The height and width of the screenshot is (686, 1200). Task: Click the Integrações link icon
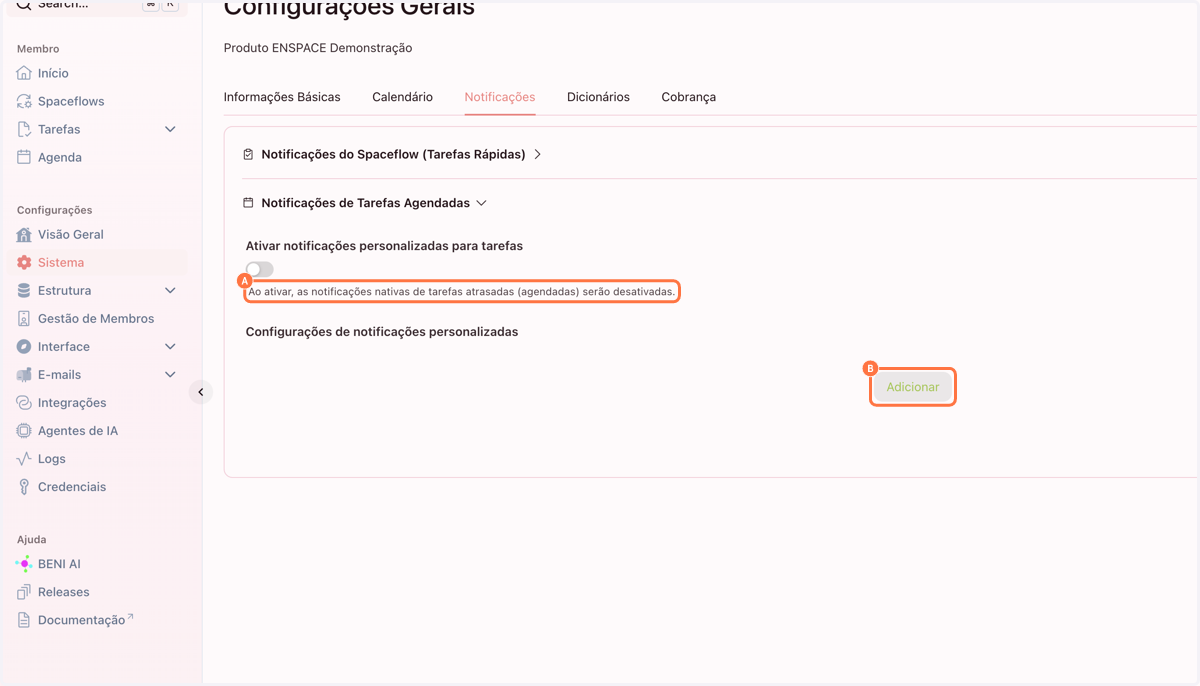[25, 402]
